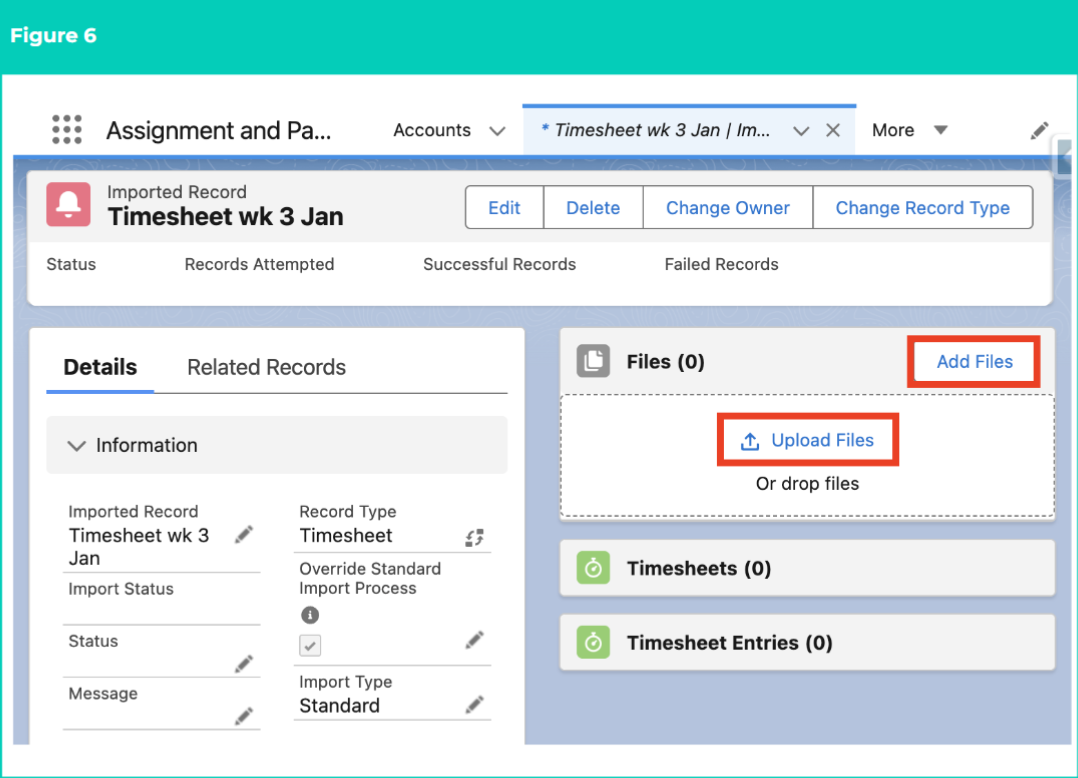
Task: Open the Files (0) related list
Action: tap(666, 362)
